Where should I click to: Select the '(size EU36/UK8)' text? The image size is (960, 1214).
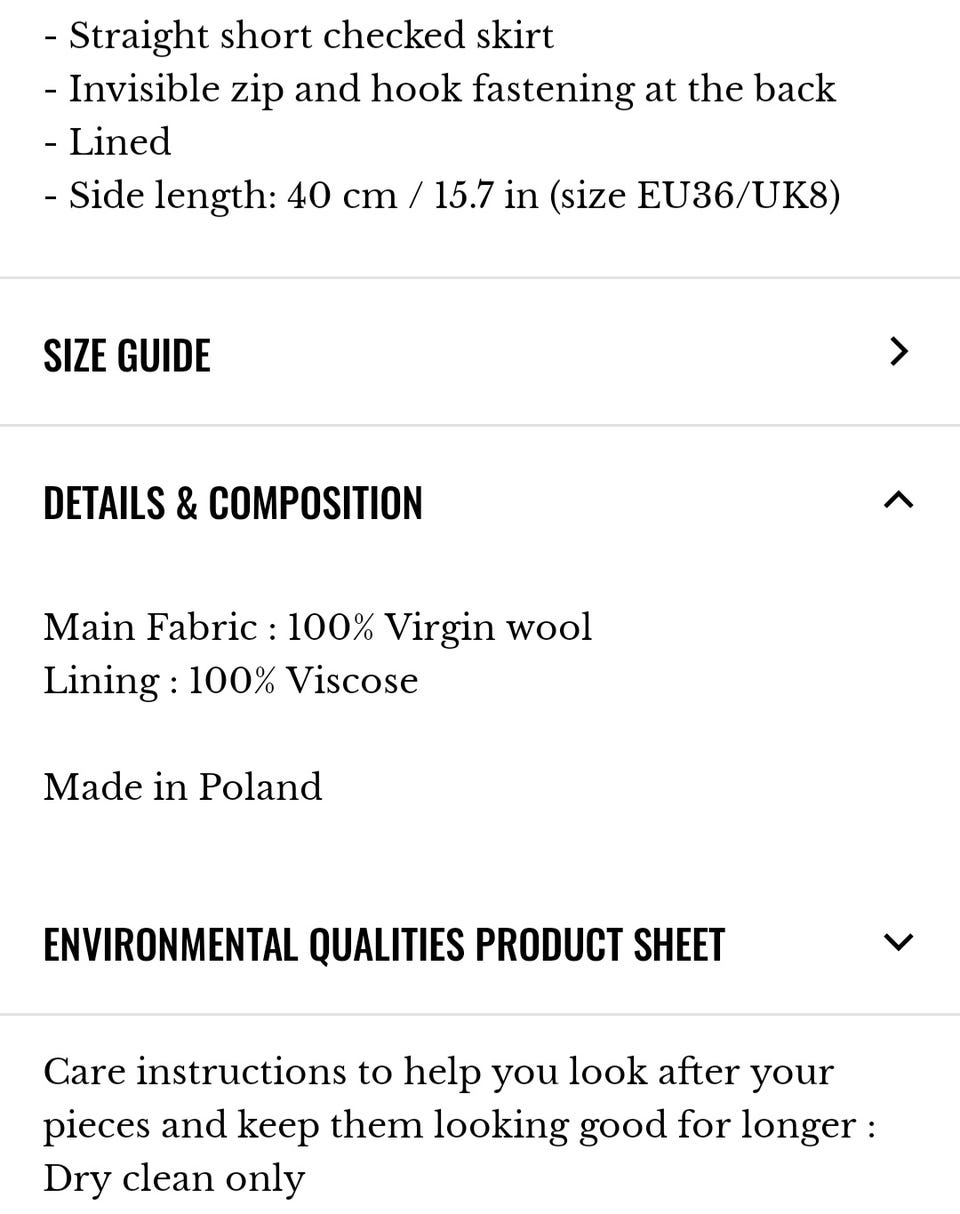click(694, 195)
